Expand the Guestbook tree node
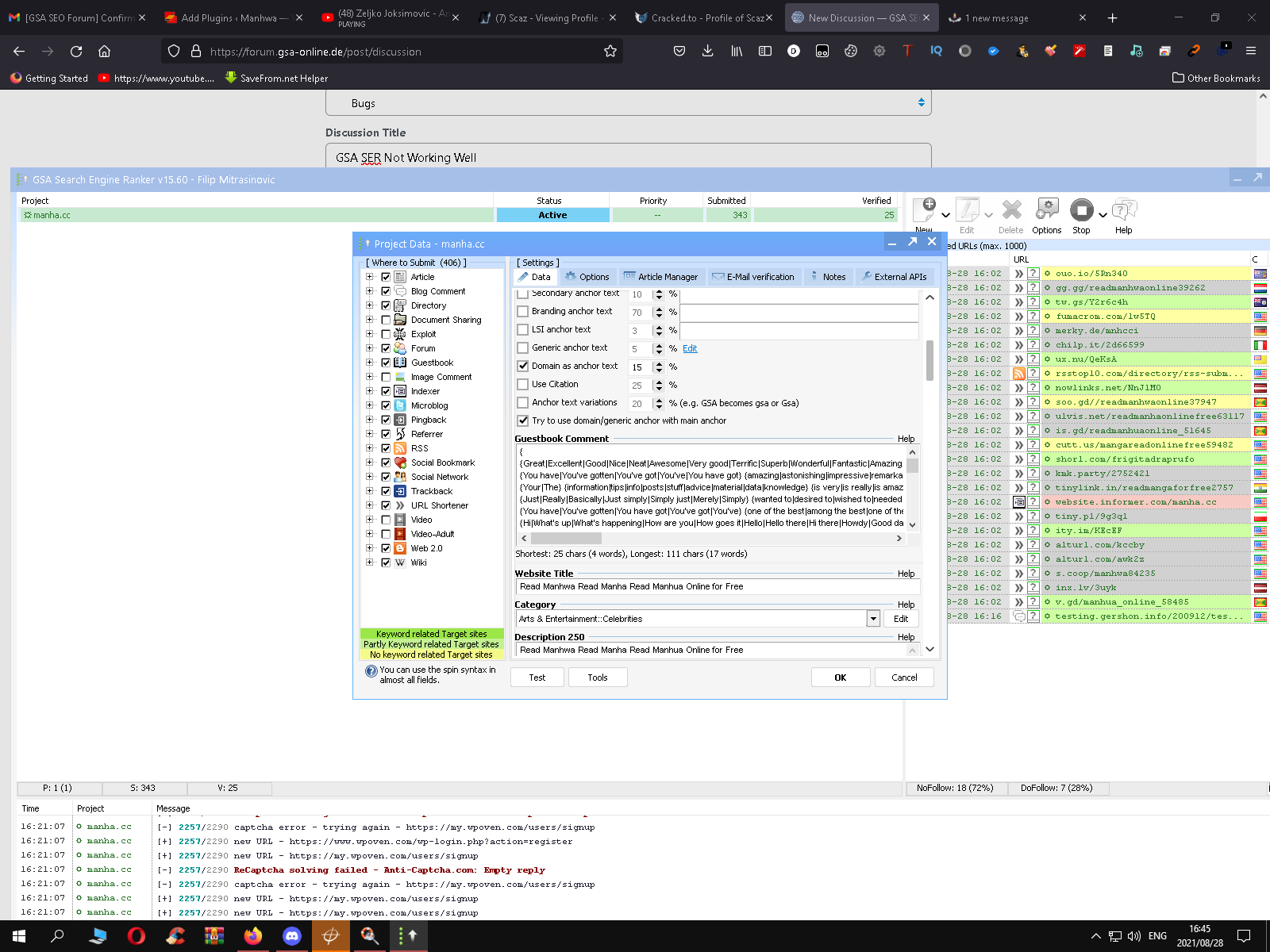This screenshot has width=1270, height=952. coord(369,363)
